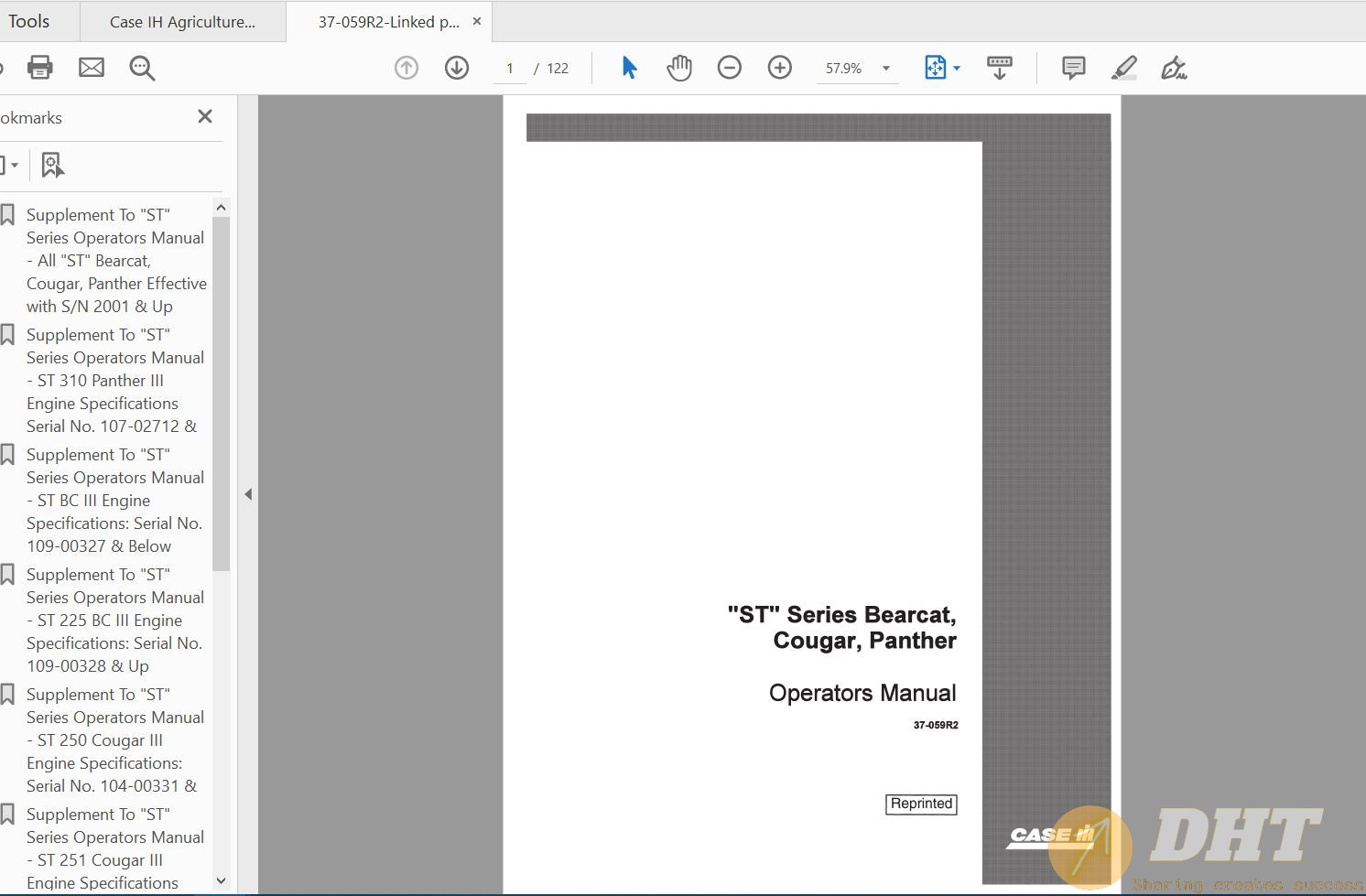Click bookmark icon beside ST 250 Cougar III
This screenshot has width=1366, height=896.
(x=7, y=695)
